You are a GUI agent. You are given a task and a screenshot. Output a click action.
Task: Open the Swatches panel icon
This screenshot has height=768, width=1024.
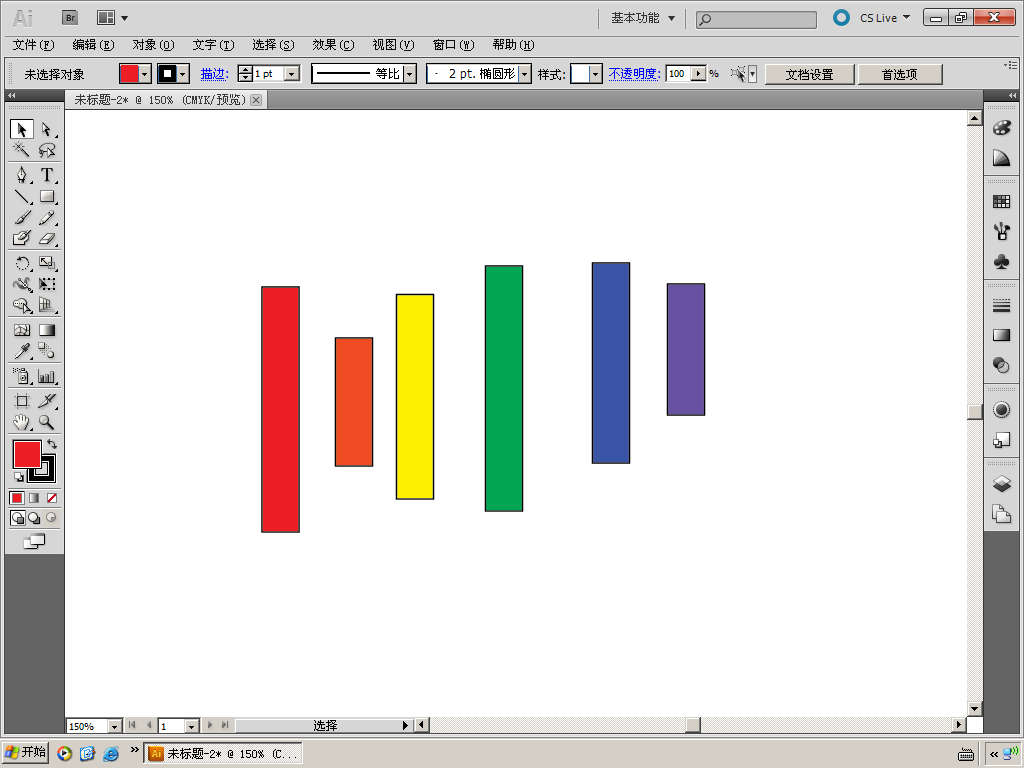click(x=1001, y=202)
